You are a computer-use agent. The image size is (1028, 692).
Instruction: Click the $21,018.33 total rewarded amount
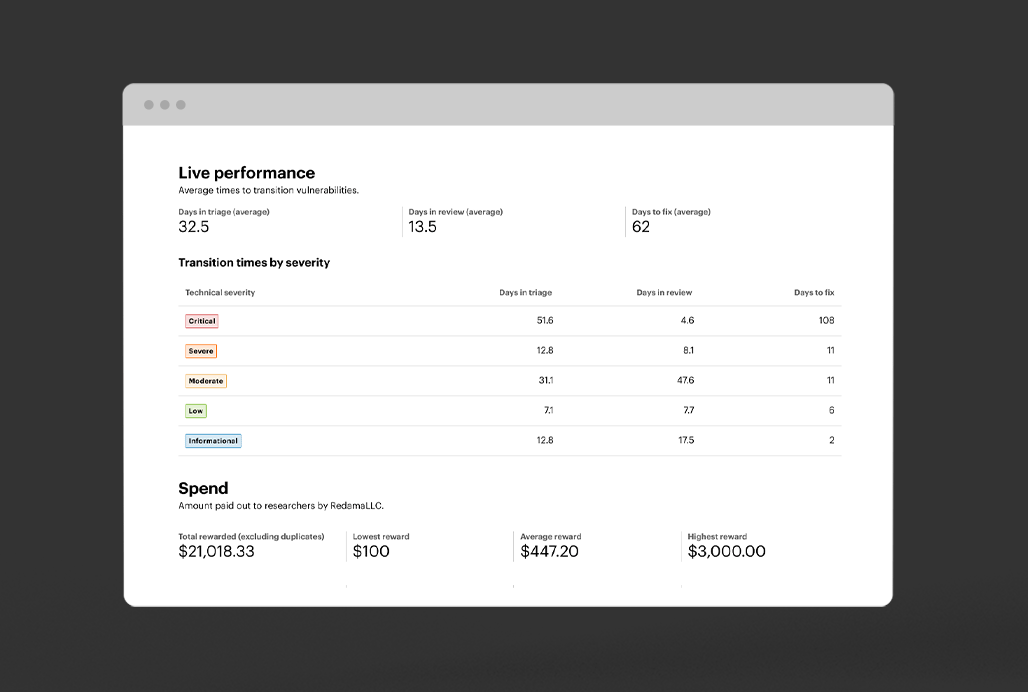pyautogui.click(x=216, y=552)
